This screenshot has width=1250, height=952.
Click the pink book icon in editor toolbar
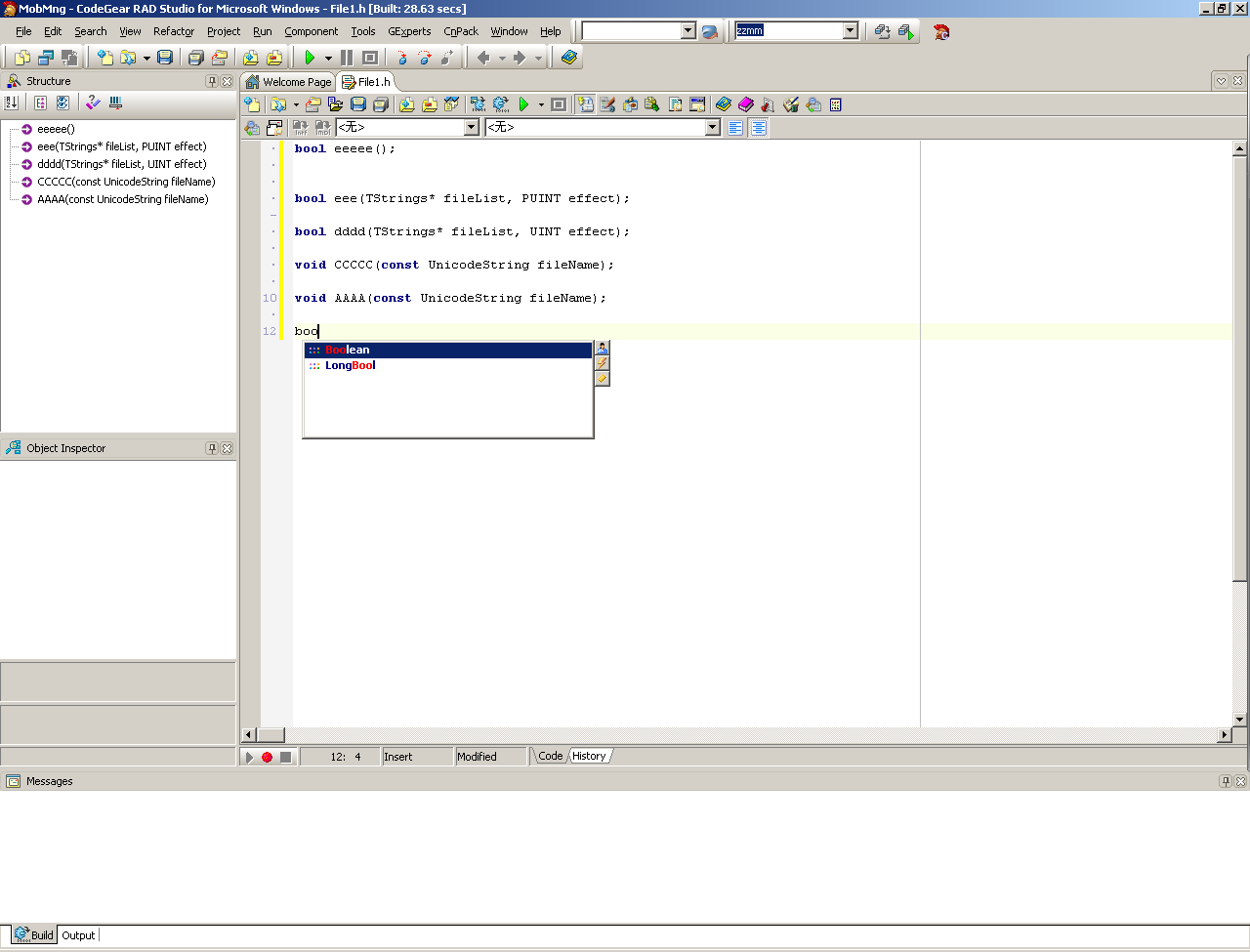tap(746, 104)
